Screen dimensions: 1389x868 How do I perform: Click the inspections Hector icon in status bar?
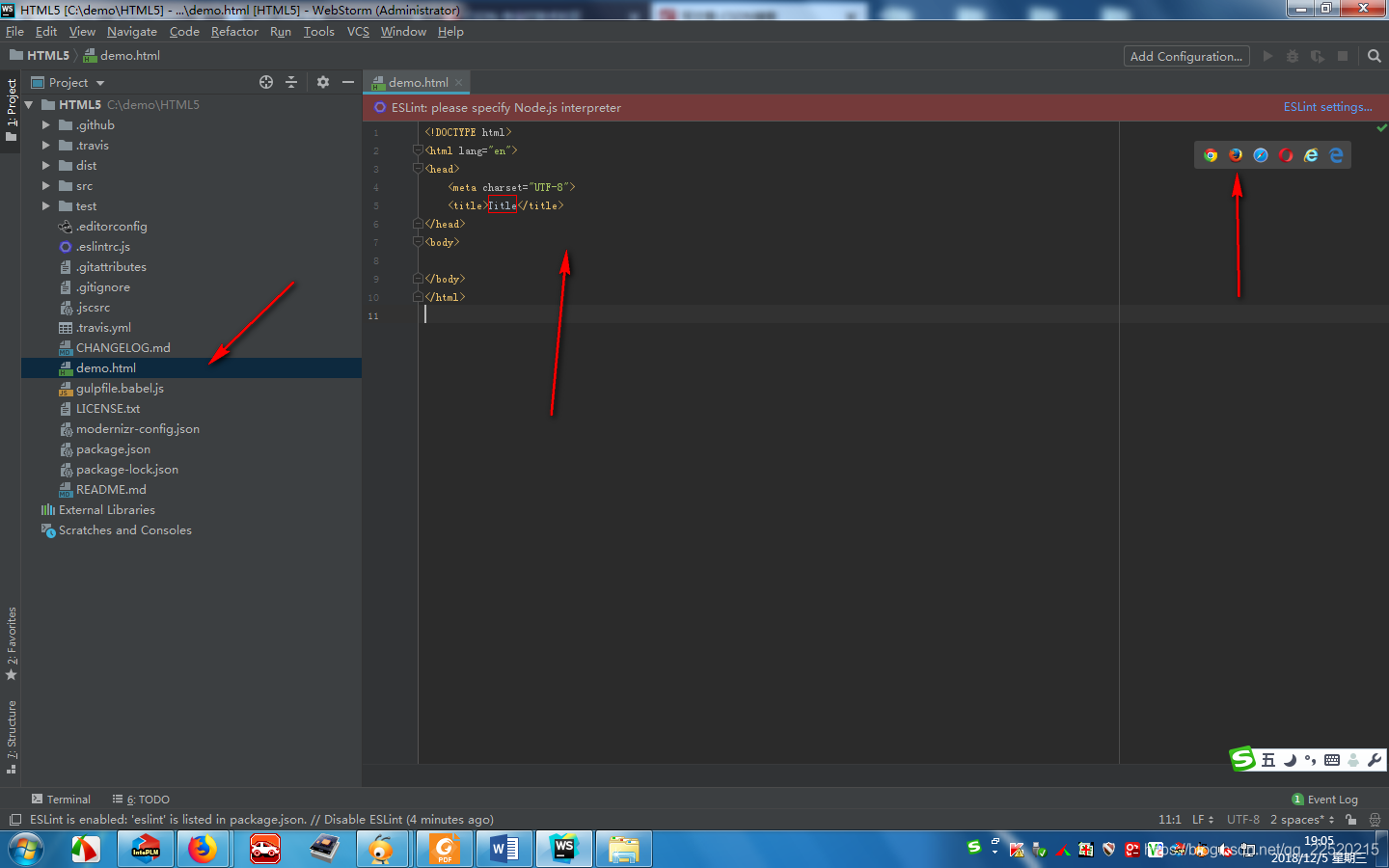[x=1375, y=819]
